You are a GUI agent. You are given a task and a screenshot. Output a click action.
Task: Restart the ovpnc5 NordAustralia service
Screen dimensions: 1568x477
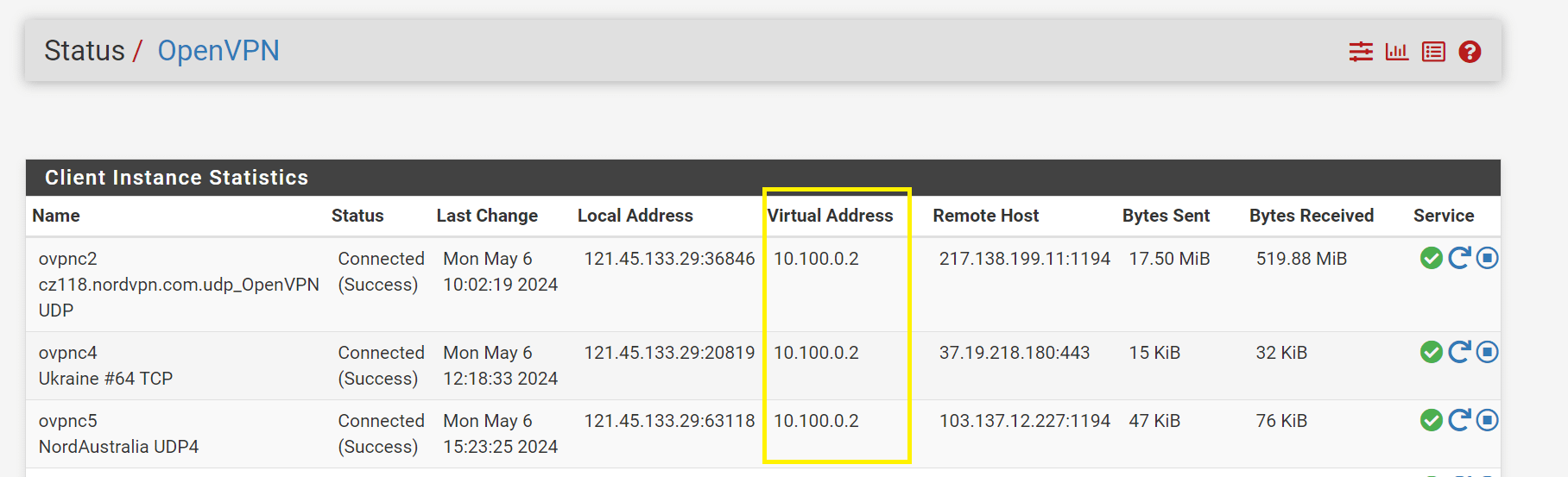pyautogui.click(x=1459, y=420)
